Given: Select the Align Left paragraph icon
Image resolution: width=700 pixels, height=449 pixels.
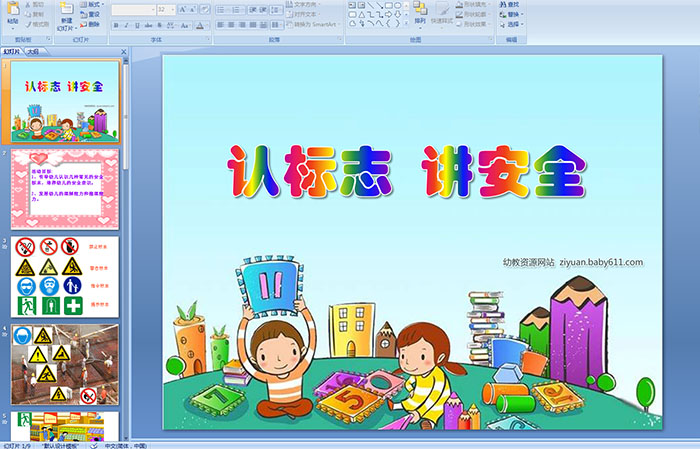Looking at the screenshot, I should point(221,25).
